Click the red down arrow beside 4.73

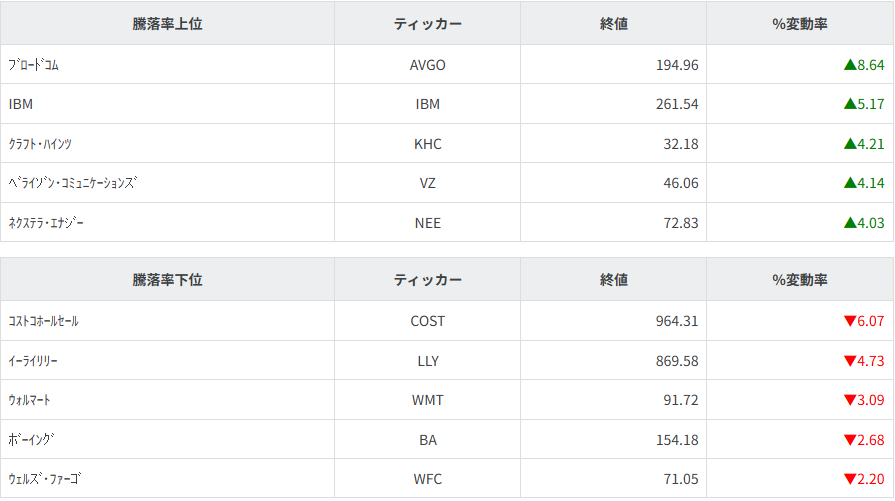click(x=849, y=361)
